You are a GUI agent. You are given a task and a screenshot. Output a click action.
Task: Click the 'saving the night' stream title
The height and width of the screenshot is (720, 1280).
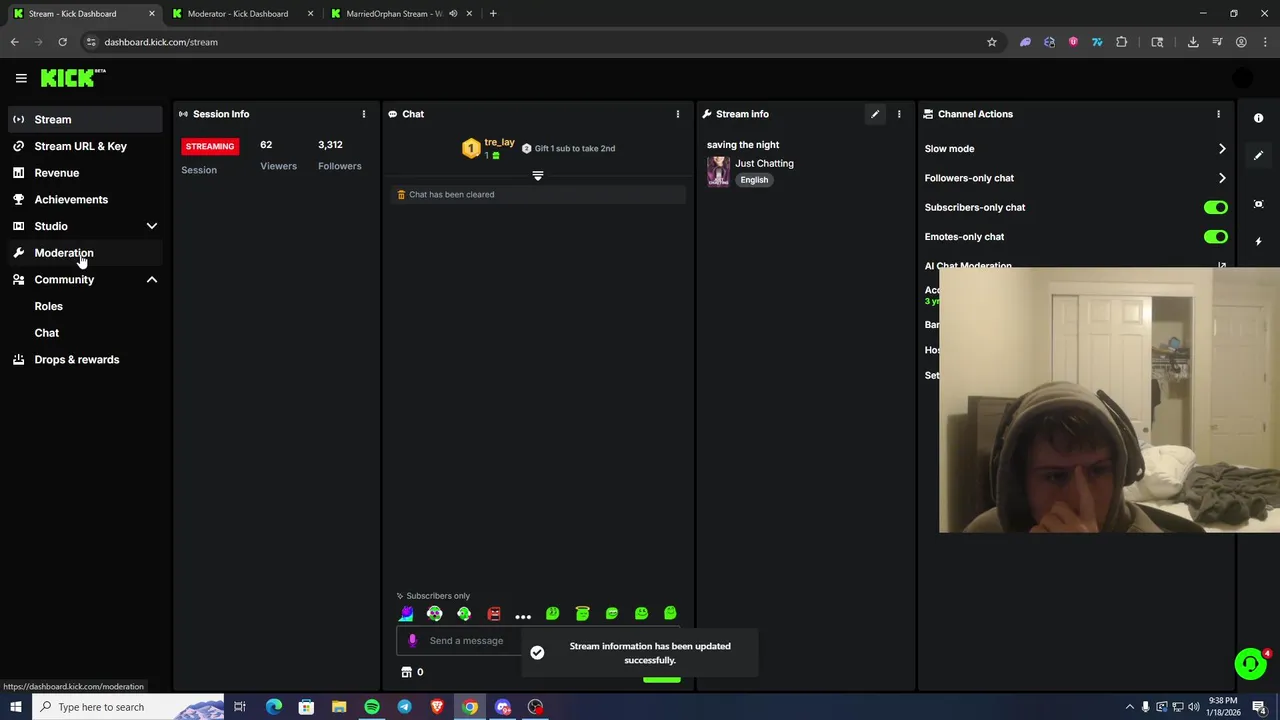coord(743,145)
